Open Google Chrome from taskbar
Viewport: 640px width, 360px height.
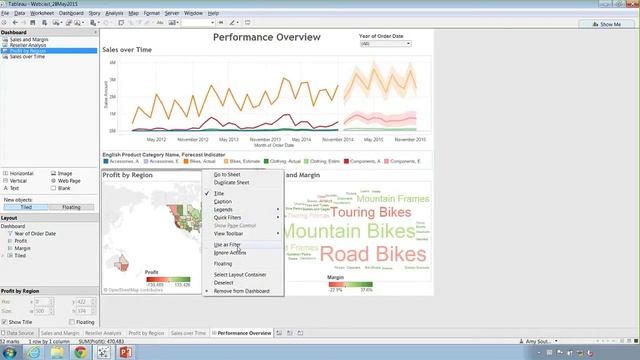[x=80, y=352]
